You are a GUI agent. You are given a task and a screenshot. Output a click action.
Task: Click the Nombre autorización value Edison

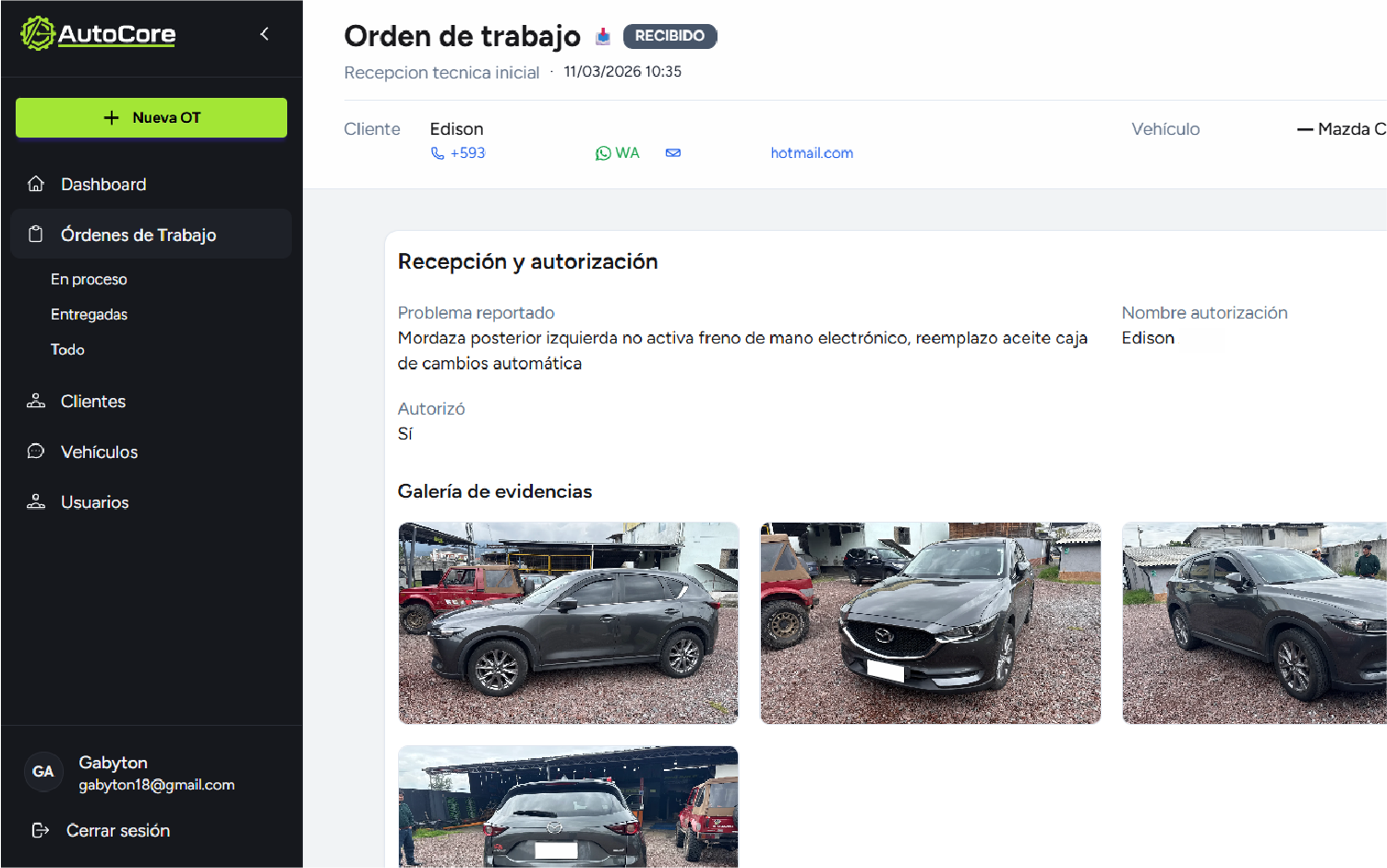pos(1148,338)
